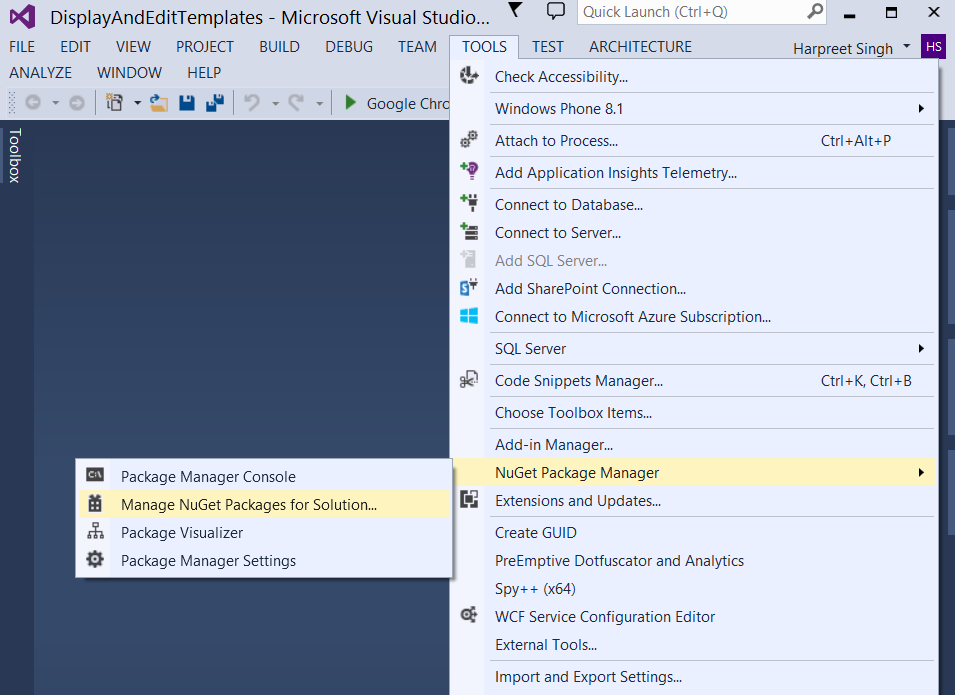The height and width of the screenshot is (695, 955).
Task: Click the Save disk icon in toolbar
Action: click(187, 103)
